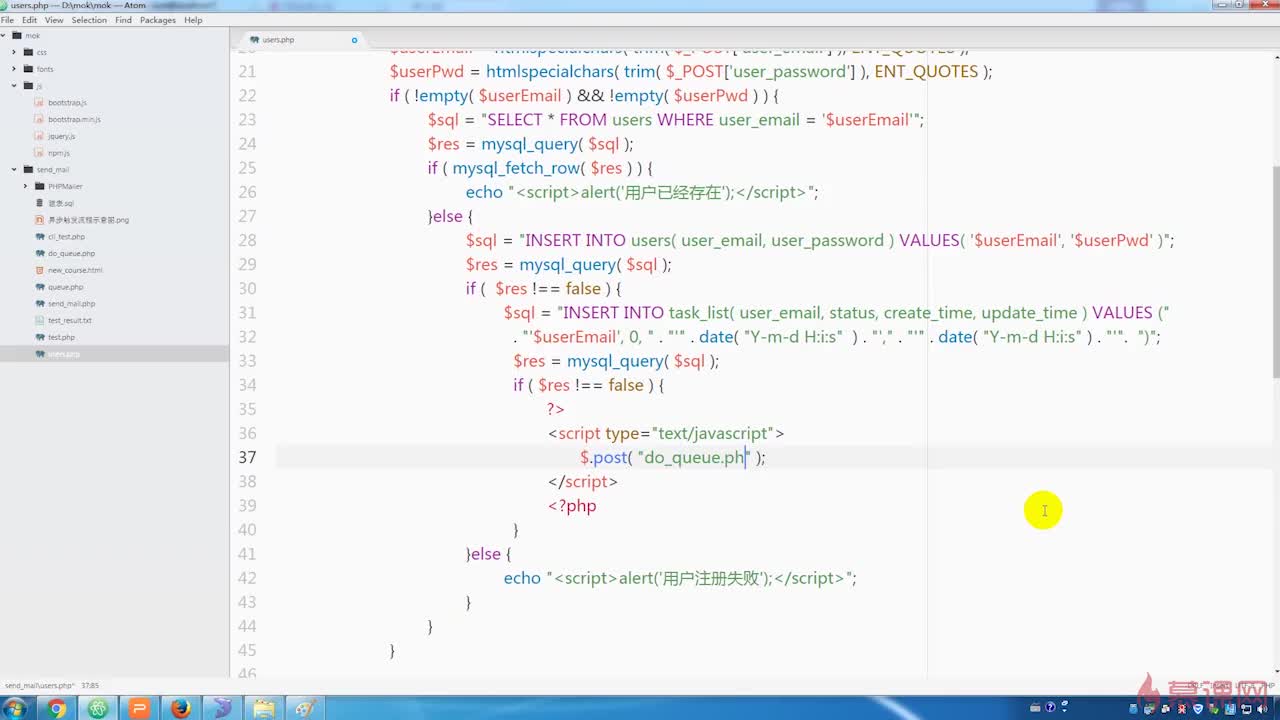Click the test_result.txt file icon
The image size is (1280, 720).
[40, 321]
